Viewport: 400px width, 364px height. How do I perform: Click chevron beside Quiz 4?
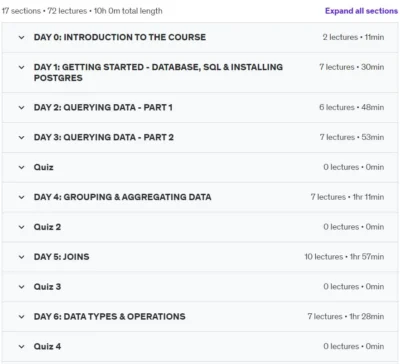(21, 347)
